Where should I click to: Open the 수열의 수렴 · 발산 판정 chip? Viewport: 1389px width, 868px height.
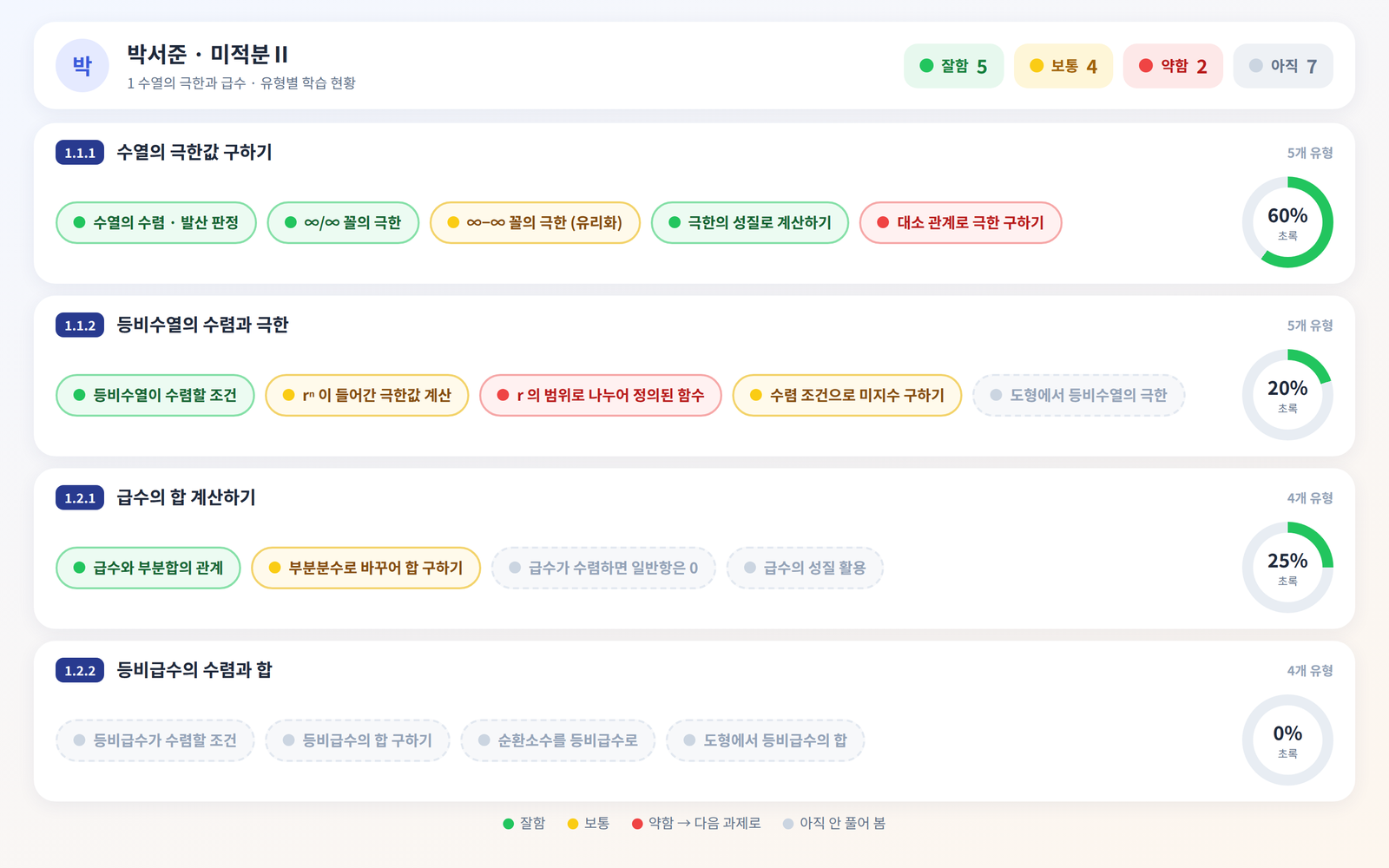coord(156,222)
